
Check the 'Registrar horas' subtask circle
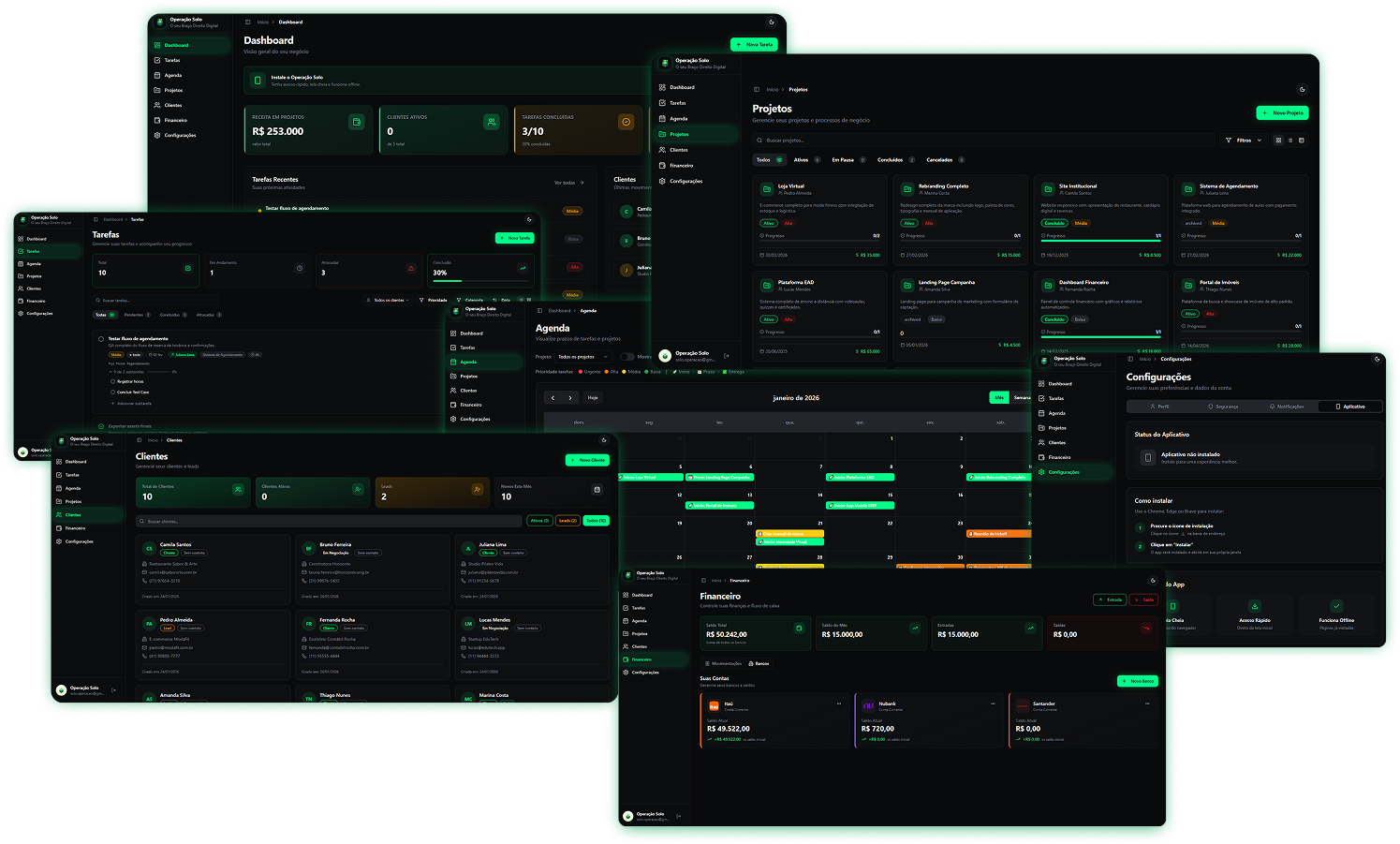tap(113, 381)
